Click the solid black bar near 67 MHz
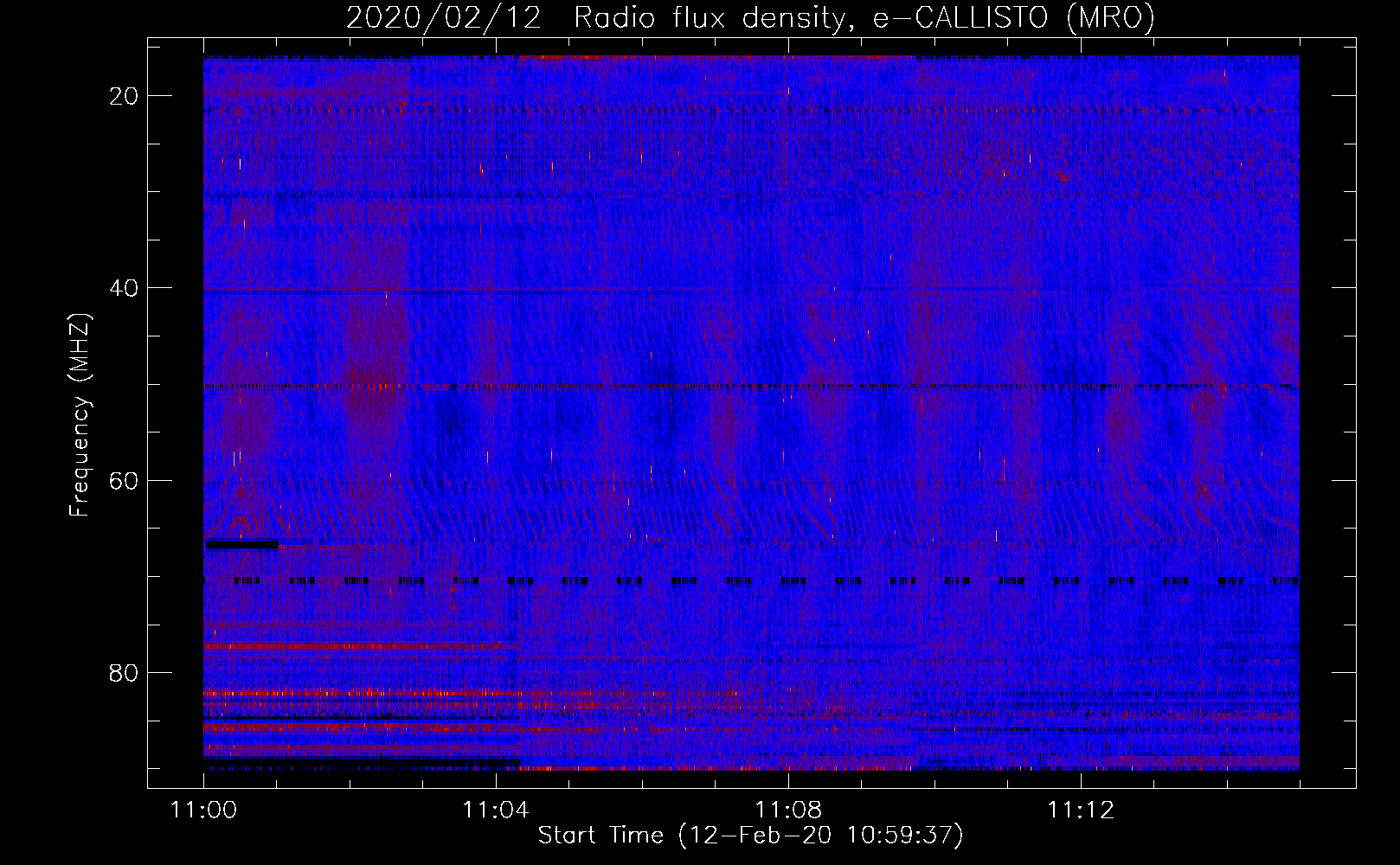The image size is (1400, 865). coord(242,544)
